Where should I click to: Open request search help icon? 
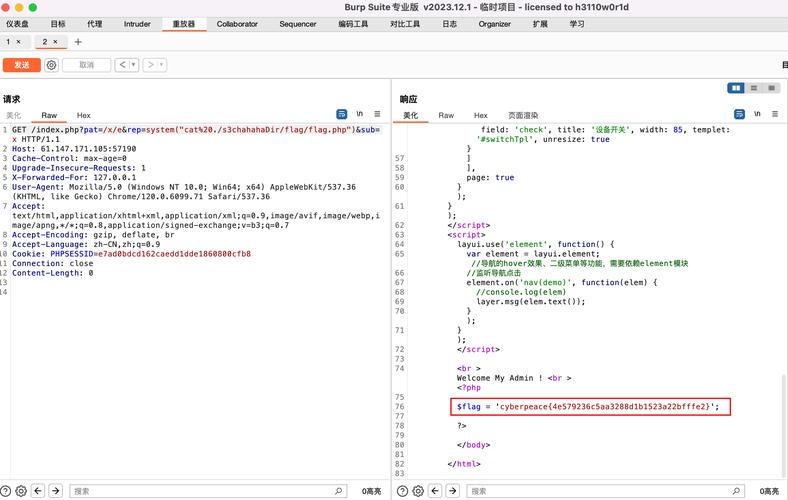coord(6,491)
